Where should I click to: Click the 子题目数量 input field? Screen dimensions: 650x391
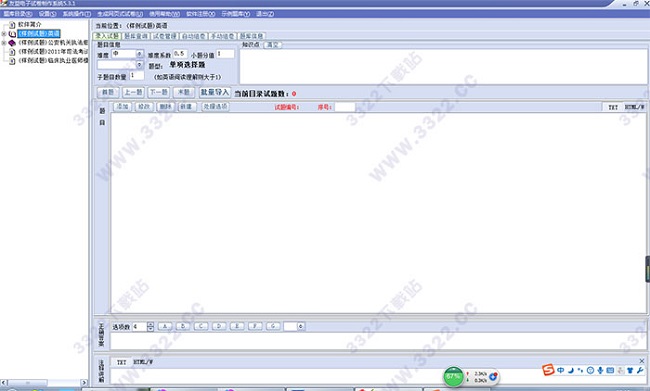point(136,75)
